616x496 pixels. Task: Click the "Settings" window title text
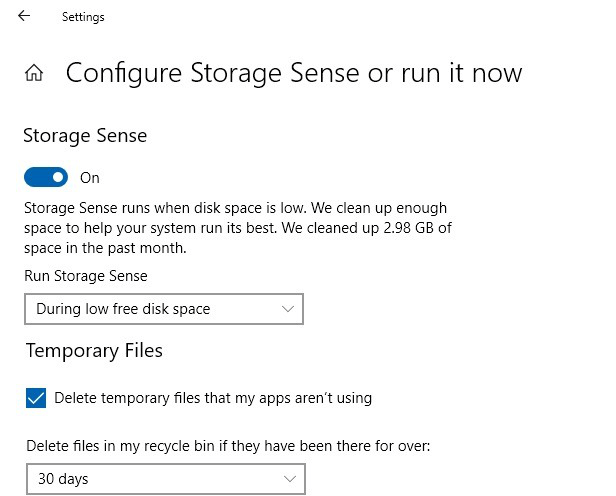pos(83,17)
